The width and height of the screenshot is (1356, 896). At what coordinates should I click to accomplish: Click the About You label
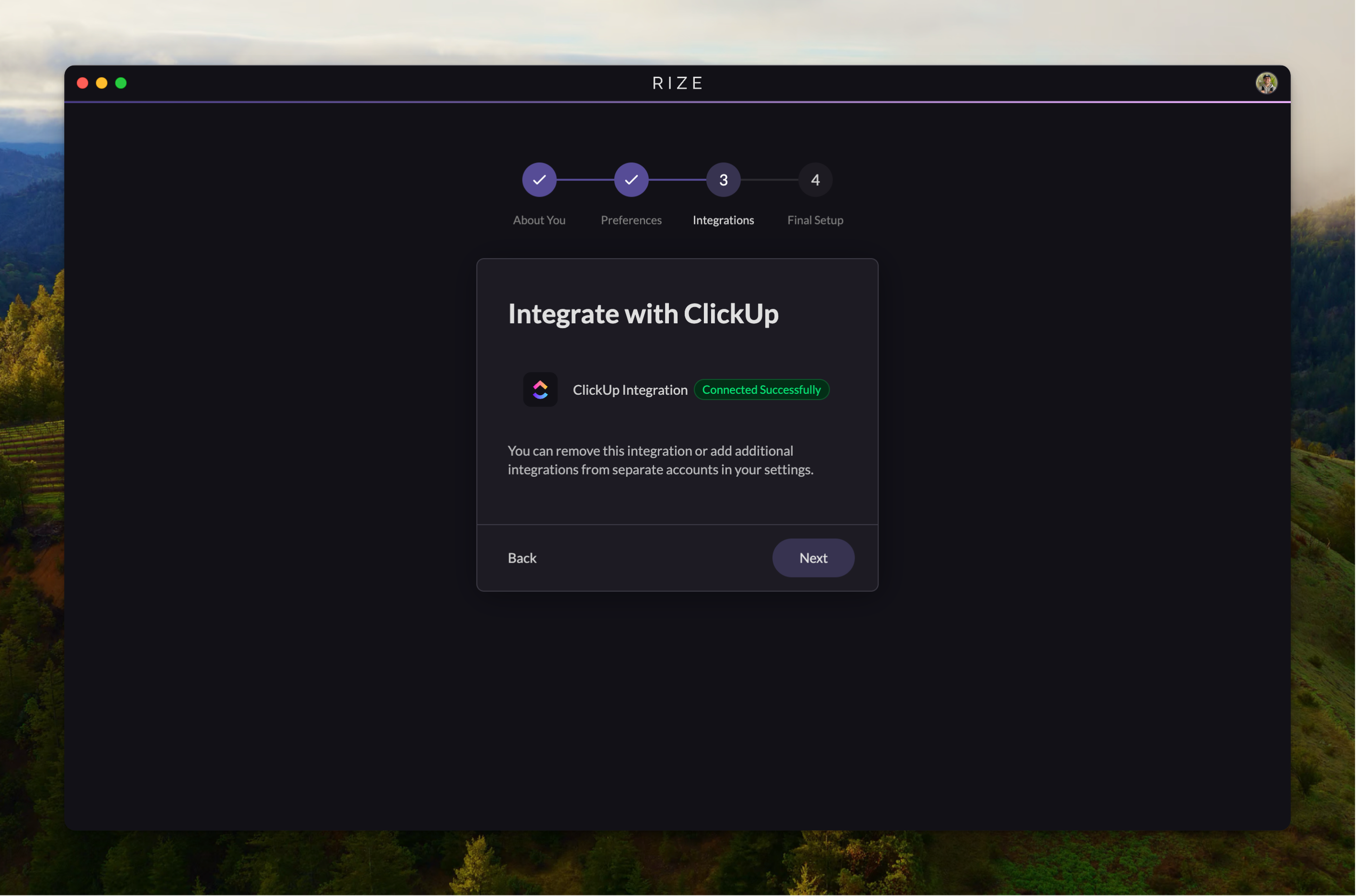click(x=539, y=221)
